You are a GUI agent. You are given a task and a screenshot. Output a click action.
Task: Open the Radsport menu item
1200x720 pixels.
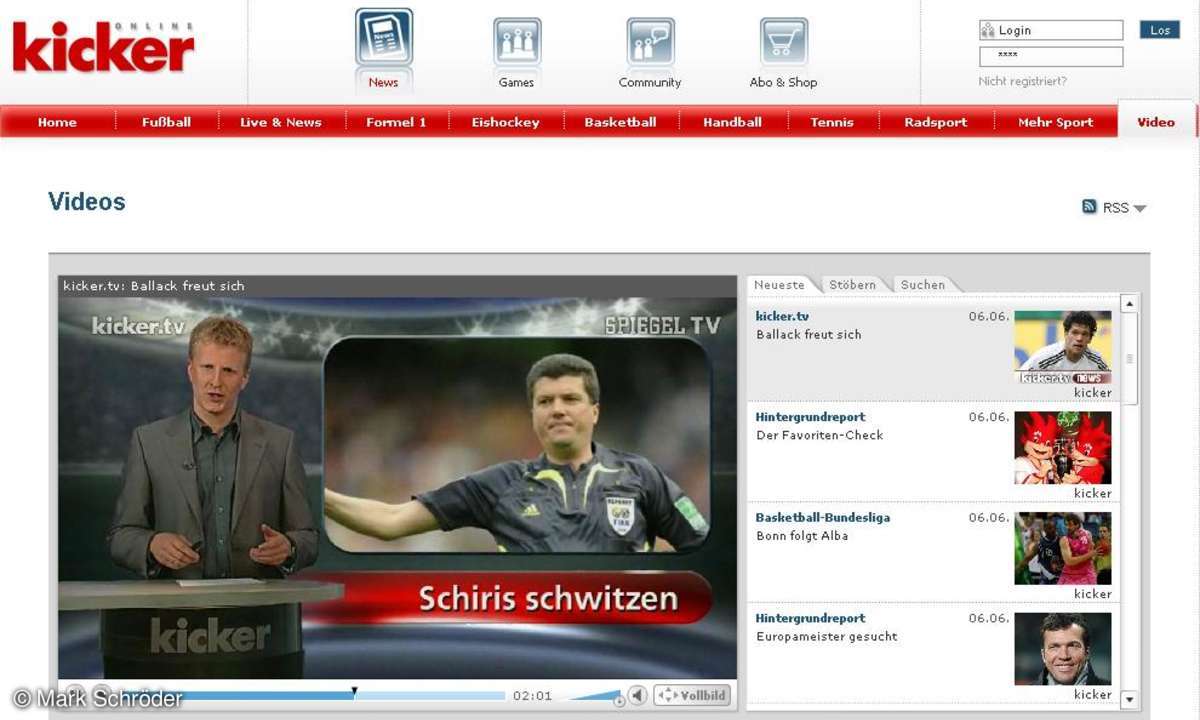pos(936,122)
